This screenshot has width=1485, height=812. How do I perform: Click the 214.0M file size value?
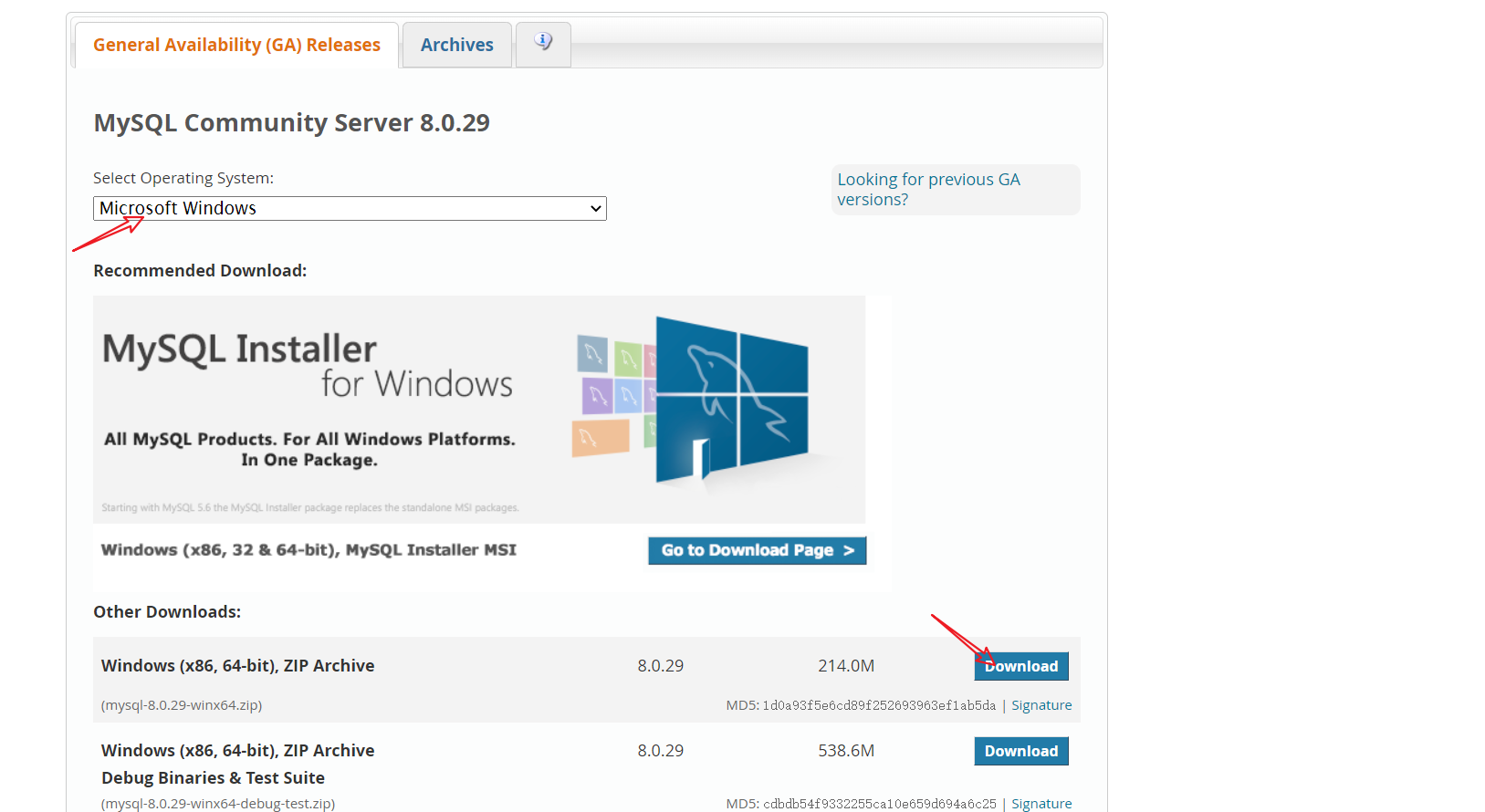846,666
